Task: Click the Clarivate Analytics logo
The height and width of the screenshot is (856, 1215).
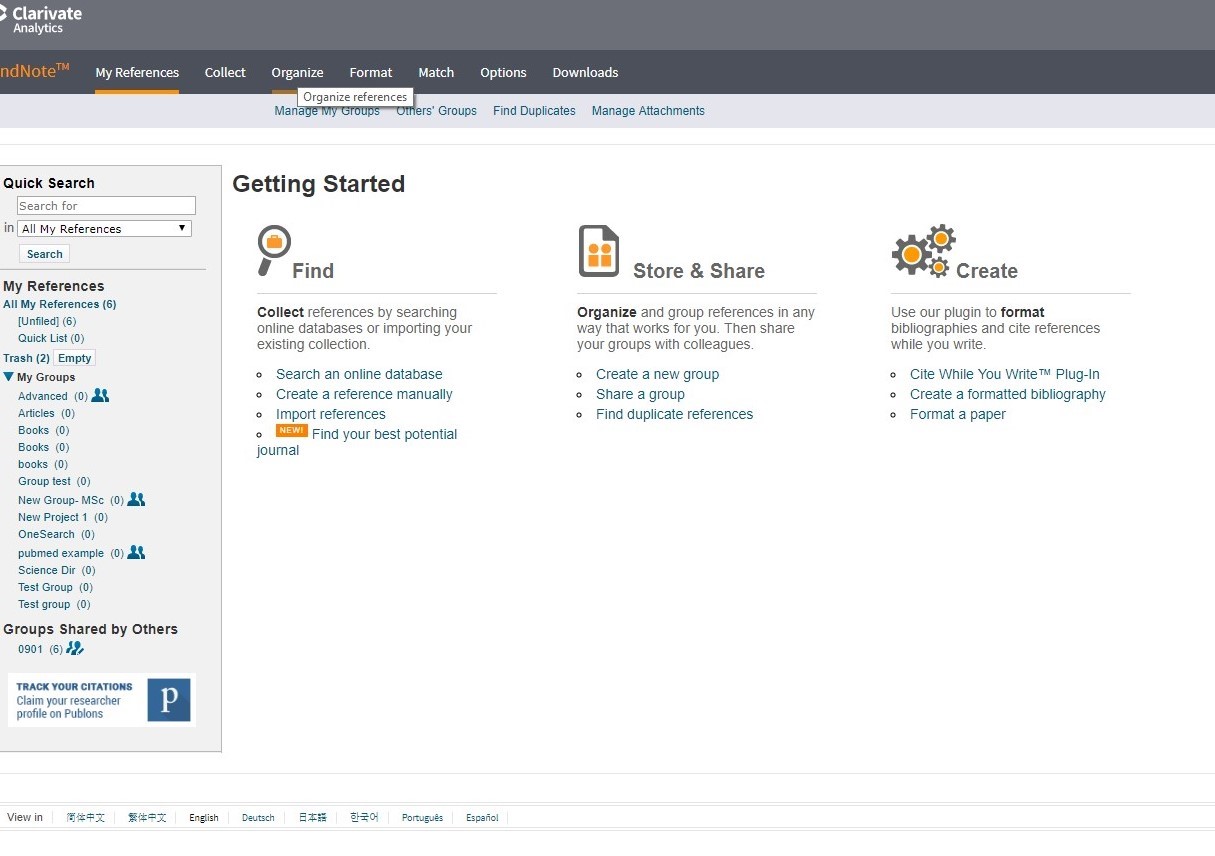Action: tap(40, 20)
